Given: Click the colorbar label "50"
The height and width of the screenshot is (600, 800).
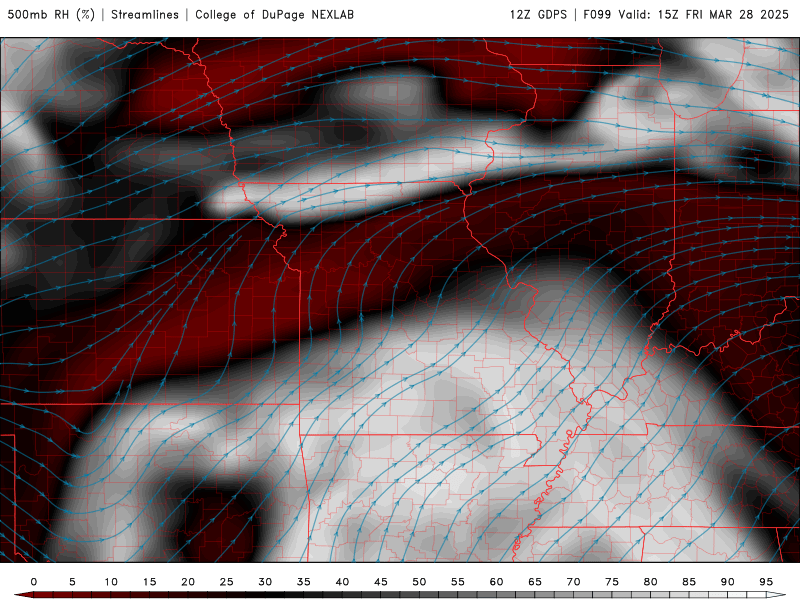Looking at the screenshot, I should coord(419,582).
